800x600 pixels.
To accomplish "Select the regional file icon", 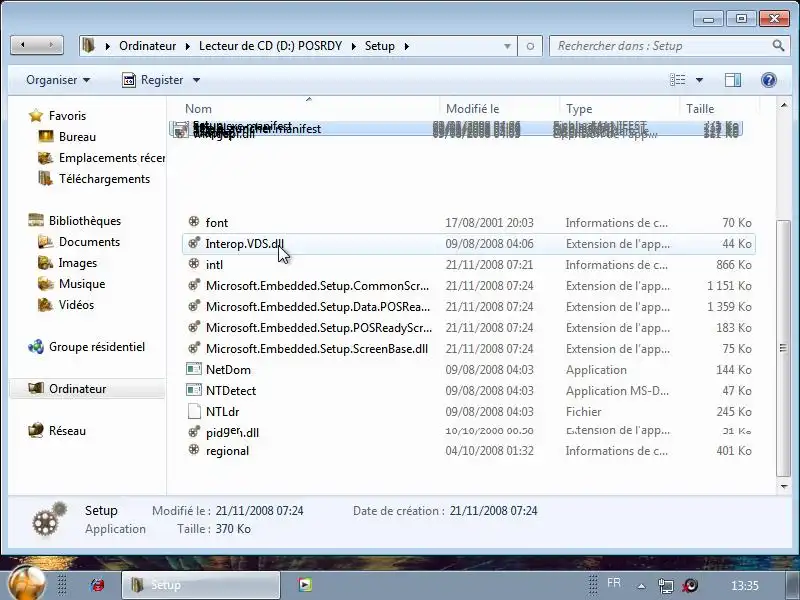I will tap(194, 449).
